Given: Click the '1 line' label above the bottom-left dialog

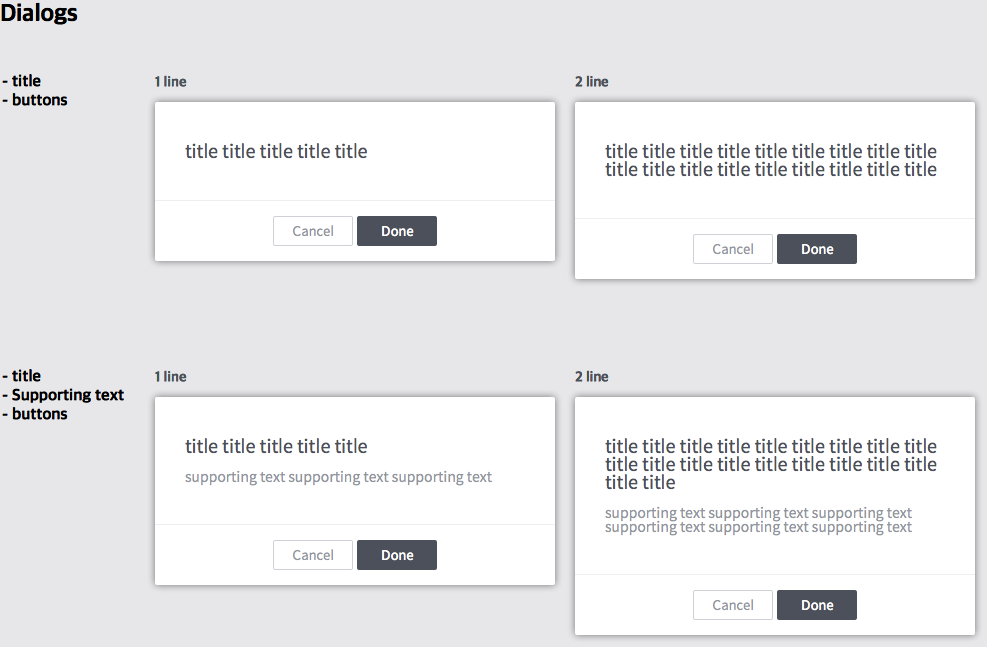Looking at the screenshot, I should click(169, 376).
